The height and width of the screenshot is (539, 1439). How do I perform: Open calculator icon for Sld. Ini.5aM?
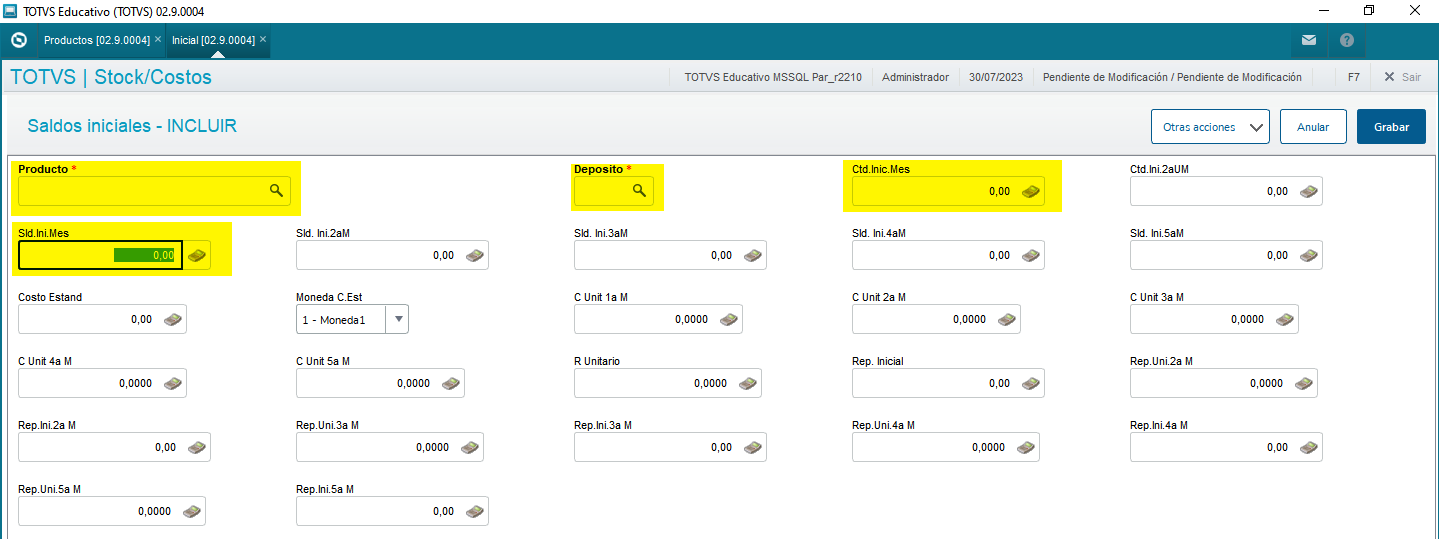[1309, 255]
